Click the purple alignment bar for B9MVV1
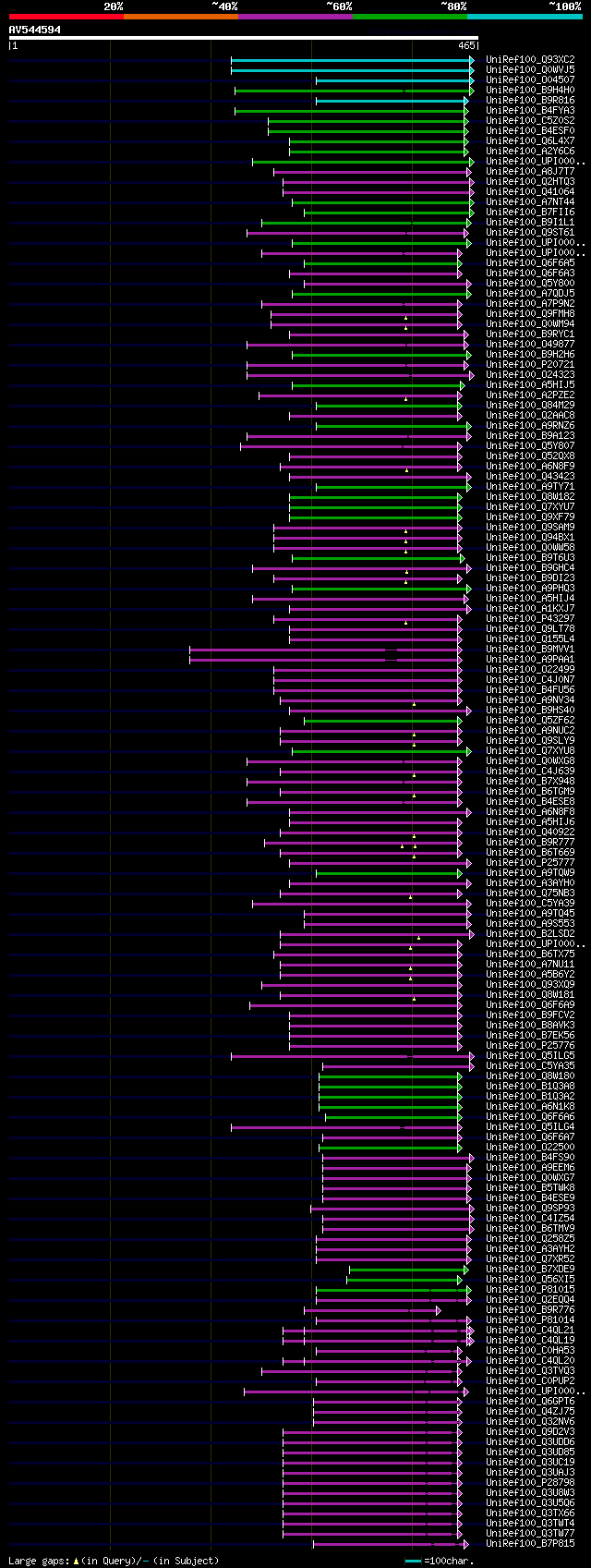This screenshot has height=1568, width=591. pyautogui.click(x=325, y=650)
